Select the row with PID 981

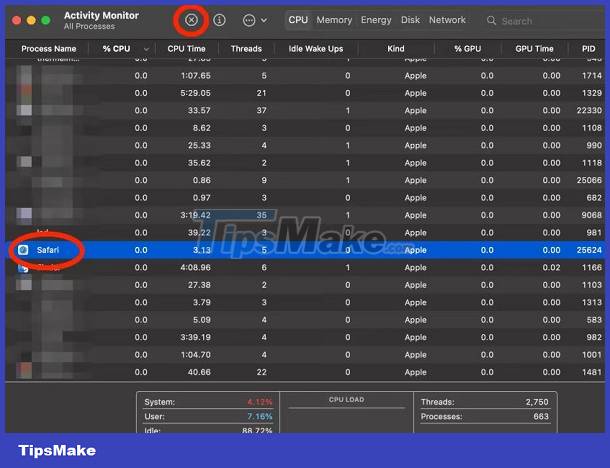tap(305, 233)
